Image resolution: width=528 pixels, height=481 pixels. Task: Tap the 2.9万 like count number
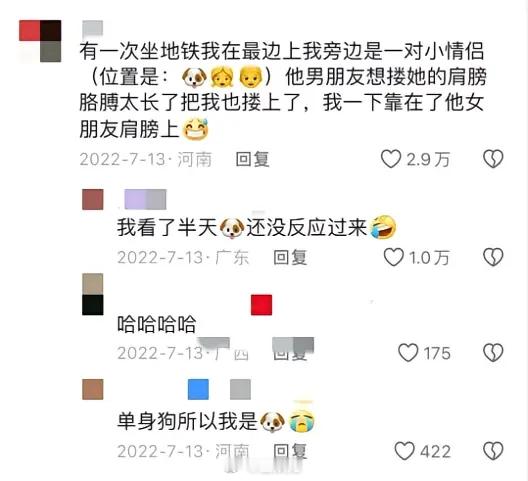click(x=428, y=159)
